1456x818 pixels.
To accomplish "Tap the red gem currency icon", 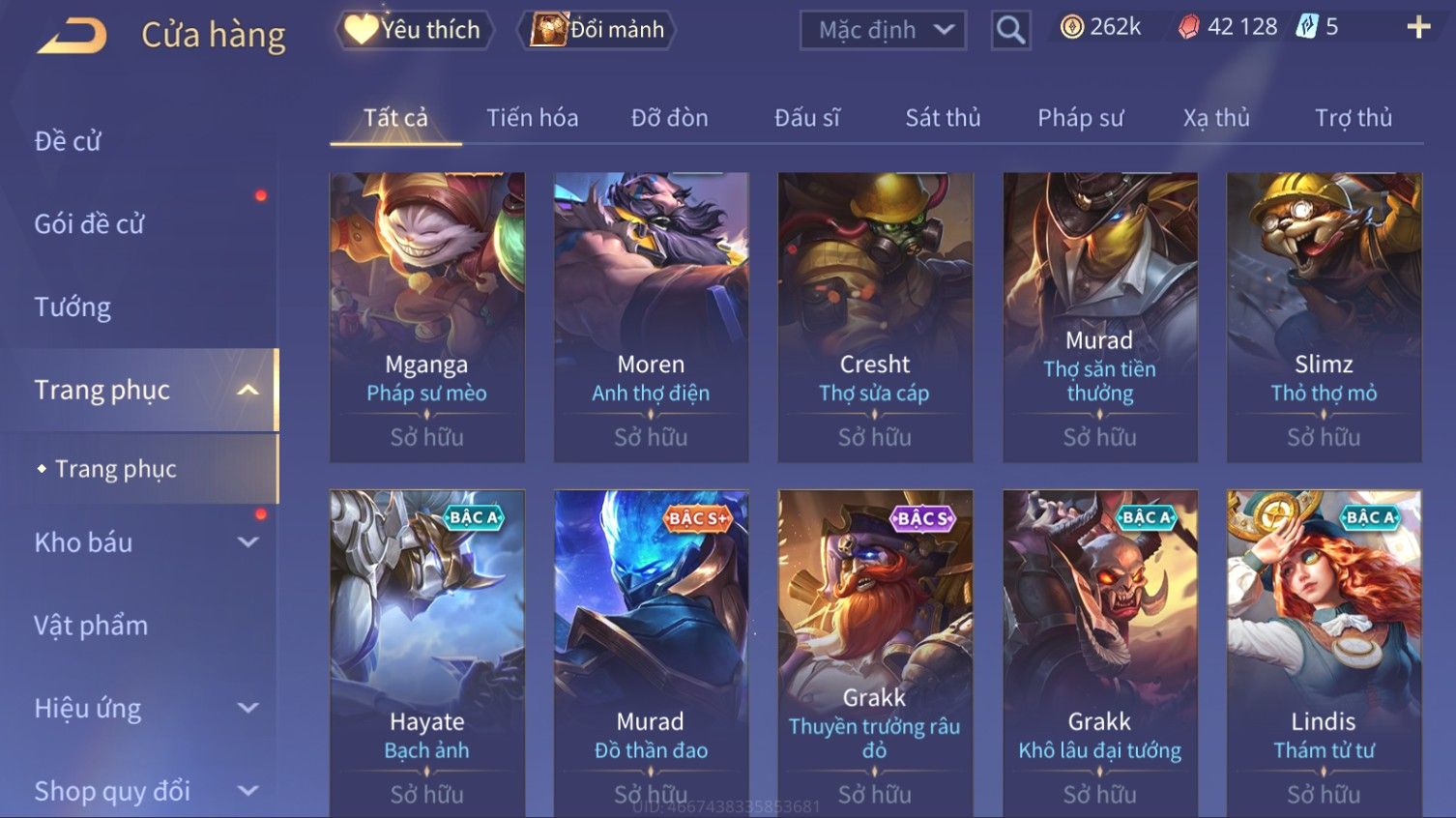I will [x=1188, y=27].
